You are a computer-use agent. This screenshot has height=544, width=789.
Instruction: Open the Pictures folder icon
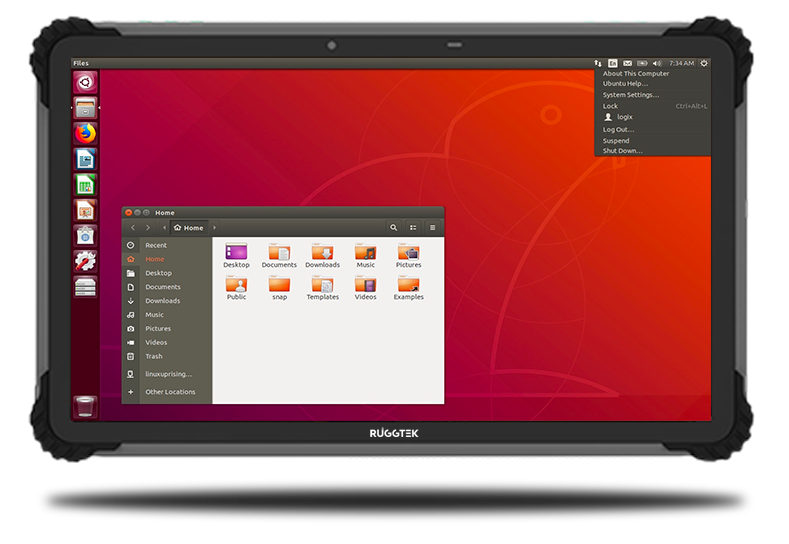pos(408,254)
